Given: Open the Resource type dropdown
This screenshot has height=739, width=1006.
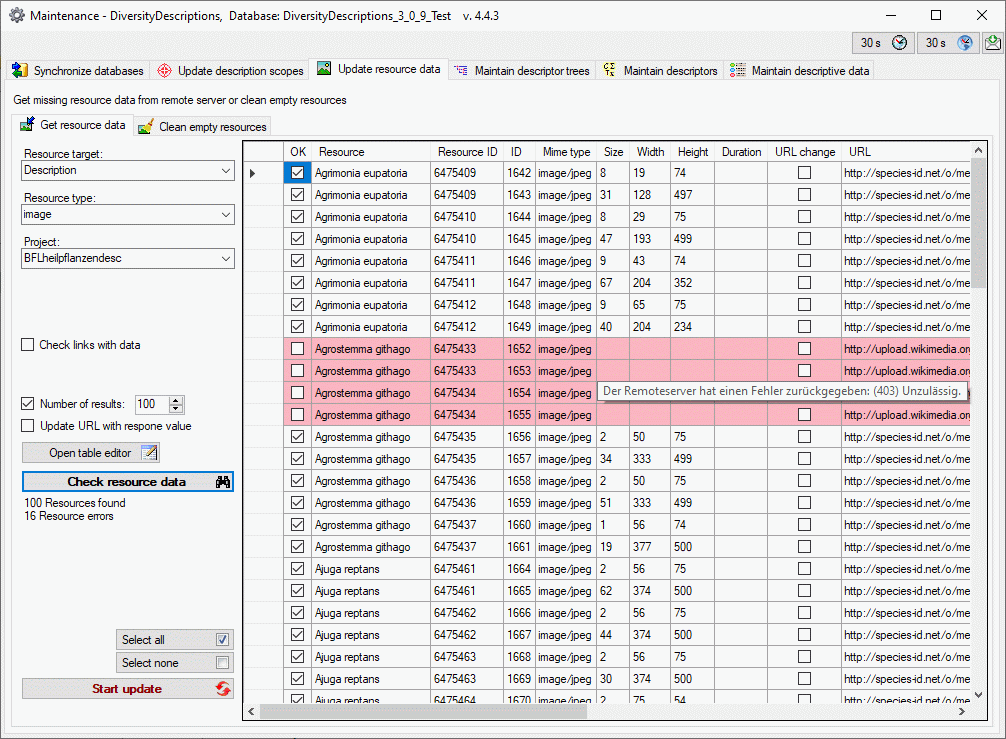Looking at the screenshot, I should click(225, 215).
